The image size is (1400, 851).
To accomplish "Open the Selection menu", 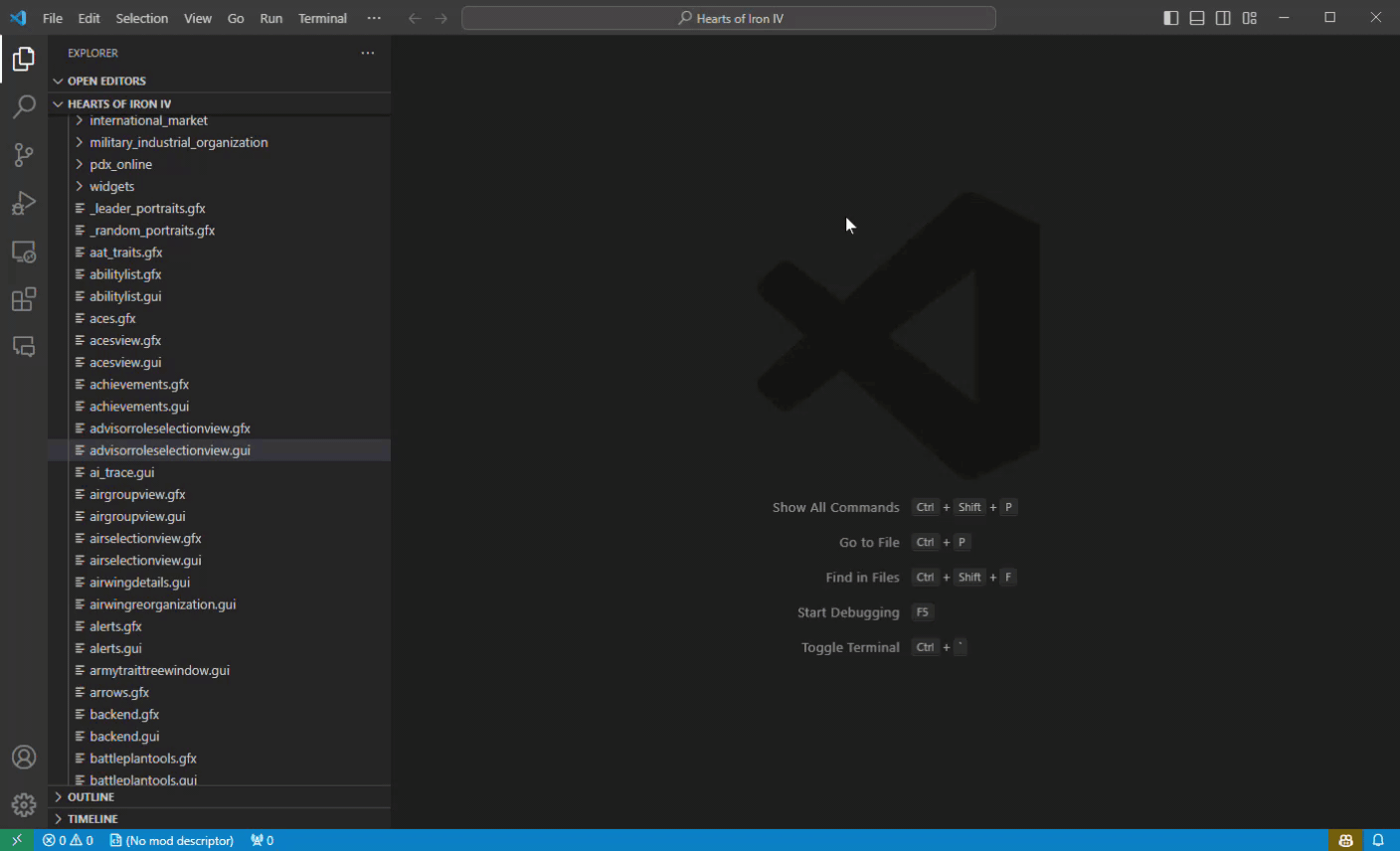I will coord(142,18).
